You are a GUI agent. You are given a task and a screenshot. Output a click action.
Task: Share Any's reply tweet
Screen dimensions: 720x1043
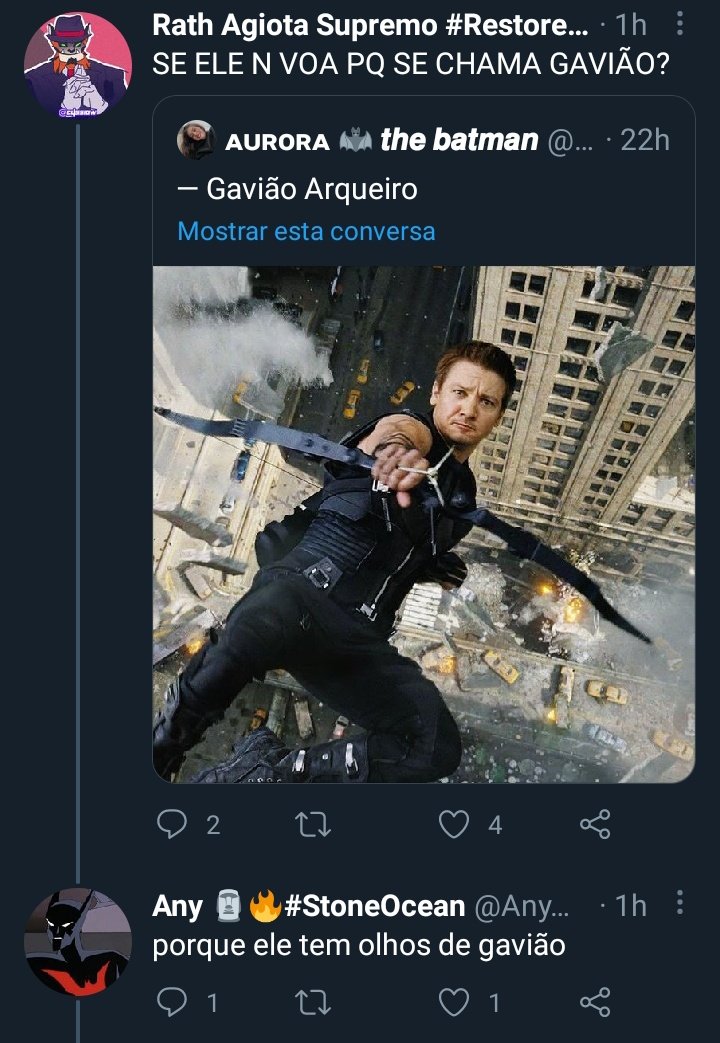coord(595,1002)
